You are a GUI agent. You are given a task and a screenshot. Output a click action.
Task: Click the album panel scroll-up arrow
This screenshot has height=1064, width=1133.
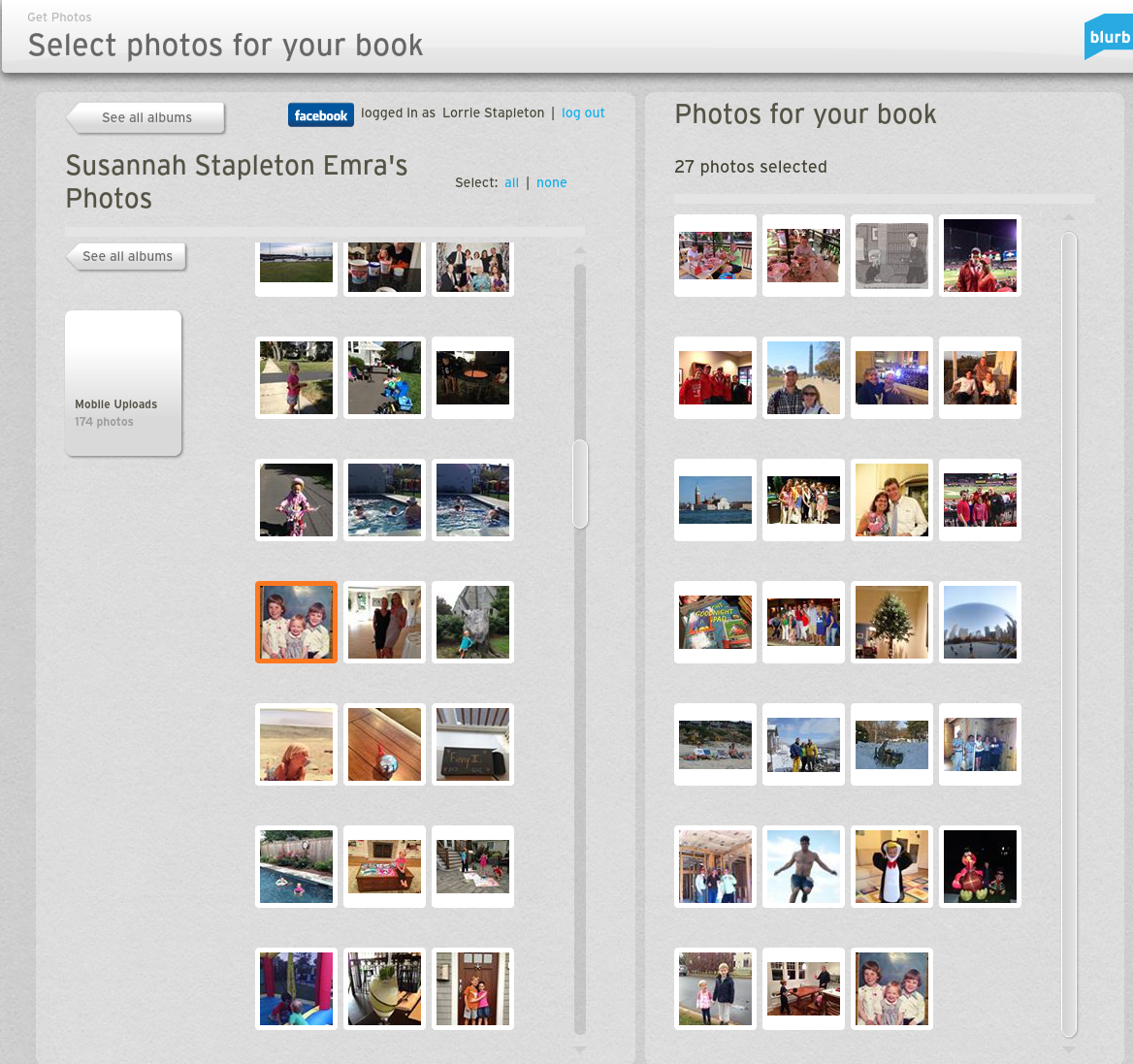[x=579, y=250]
